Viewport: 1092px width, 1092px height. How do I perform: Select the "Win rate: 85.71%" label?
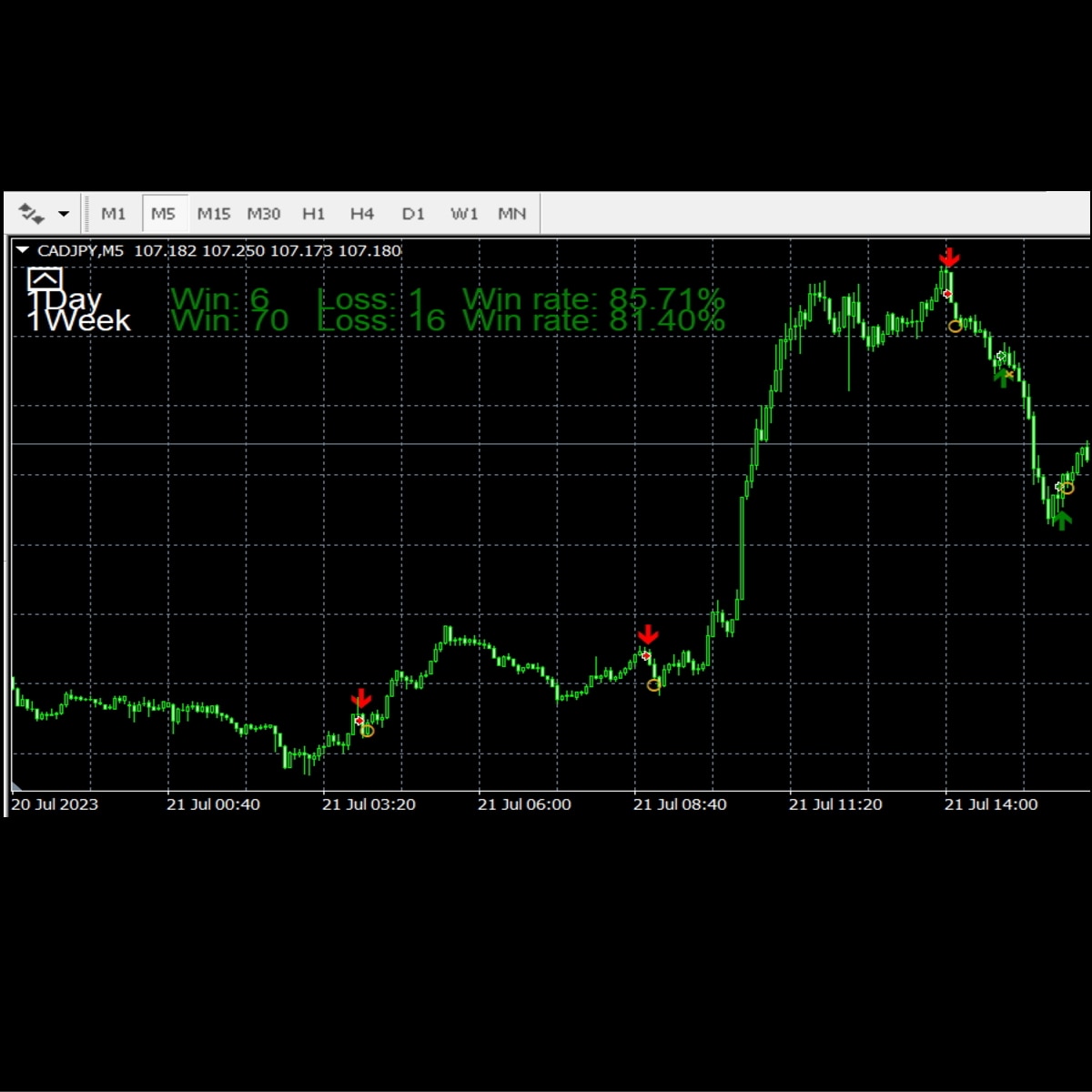tap(593, 298)
